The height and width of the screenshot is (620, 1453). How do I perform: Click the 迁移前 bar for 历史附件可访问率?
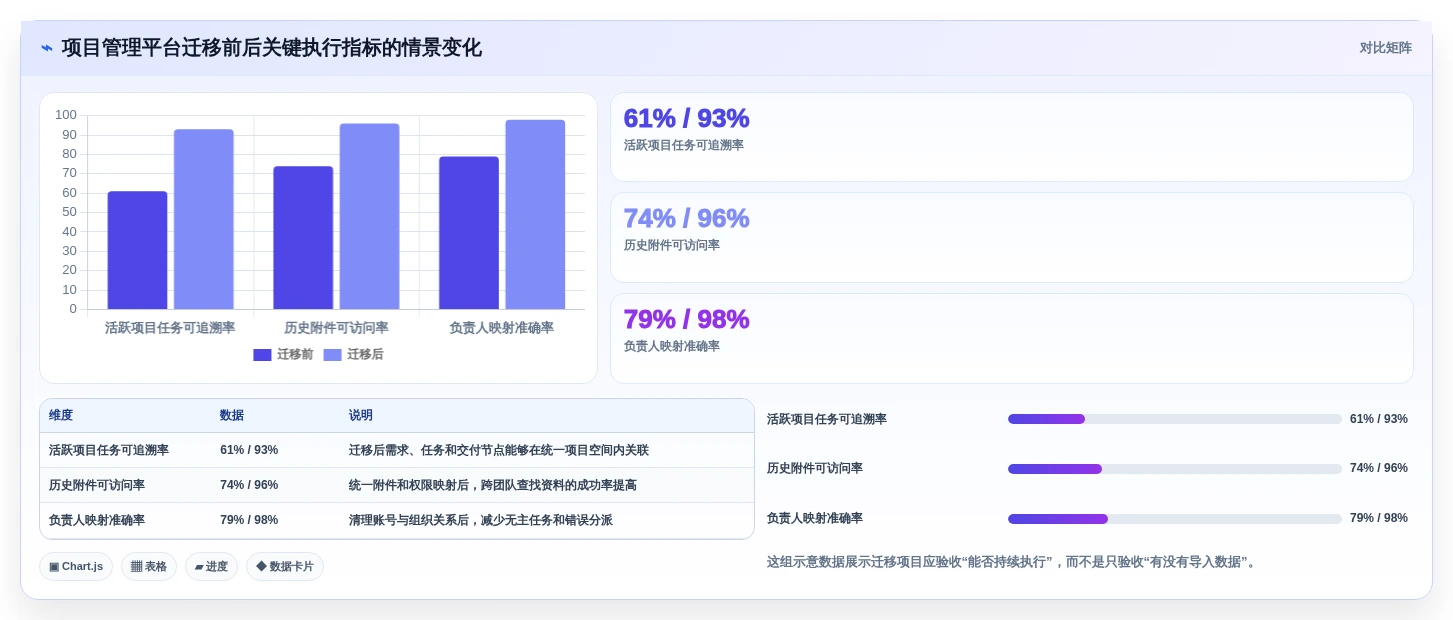pyautogui.click(x=303, y=238)
